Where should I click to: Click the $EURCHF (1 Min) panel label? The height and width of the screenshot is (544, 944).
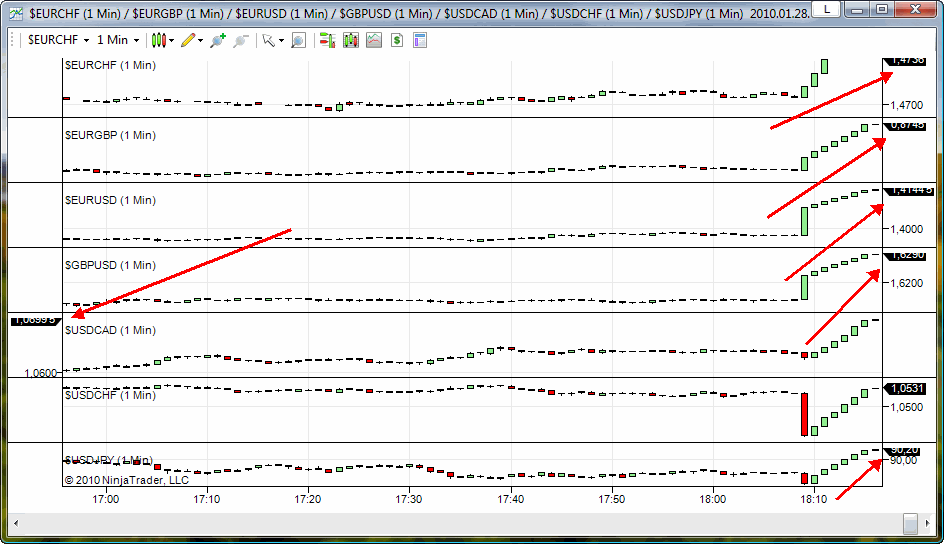click(x=110, y=65)
